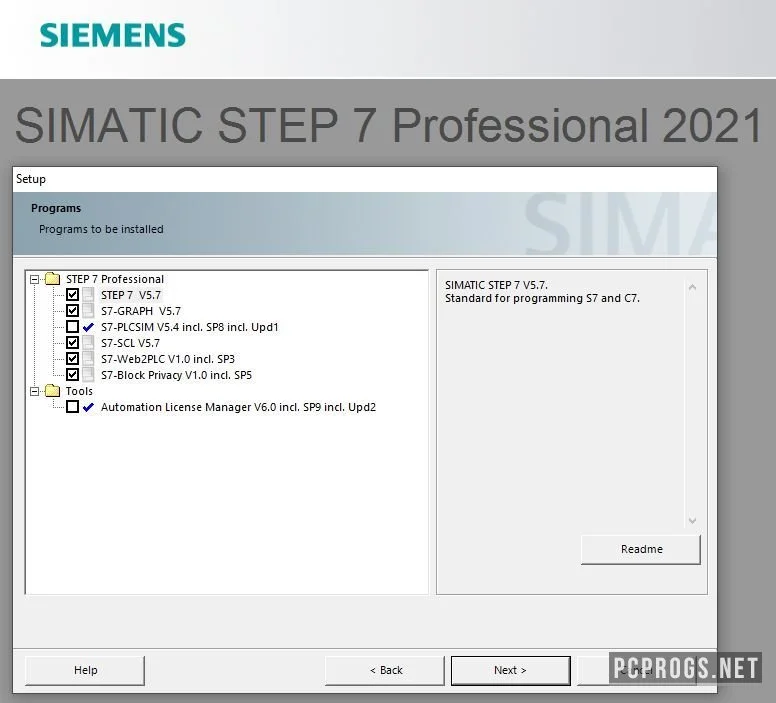Click the description scrollbar down arrow
Viewport: 776px width, 703px height.
pos(692,520)
